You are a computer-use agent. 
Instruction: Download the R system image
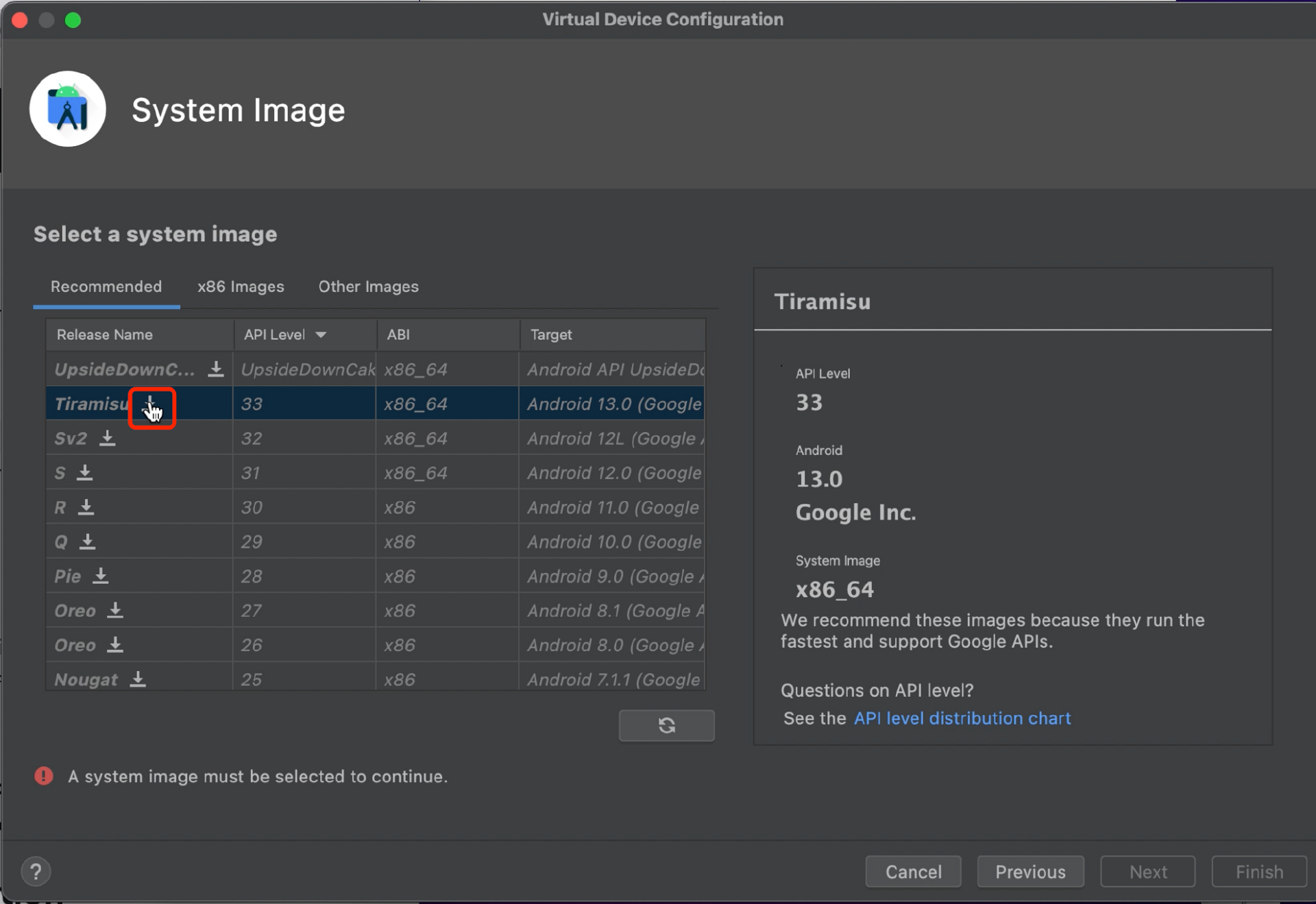tap(86, 507)
